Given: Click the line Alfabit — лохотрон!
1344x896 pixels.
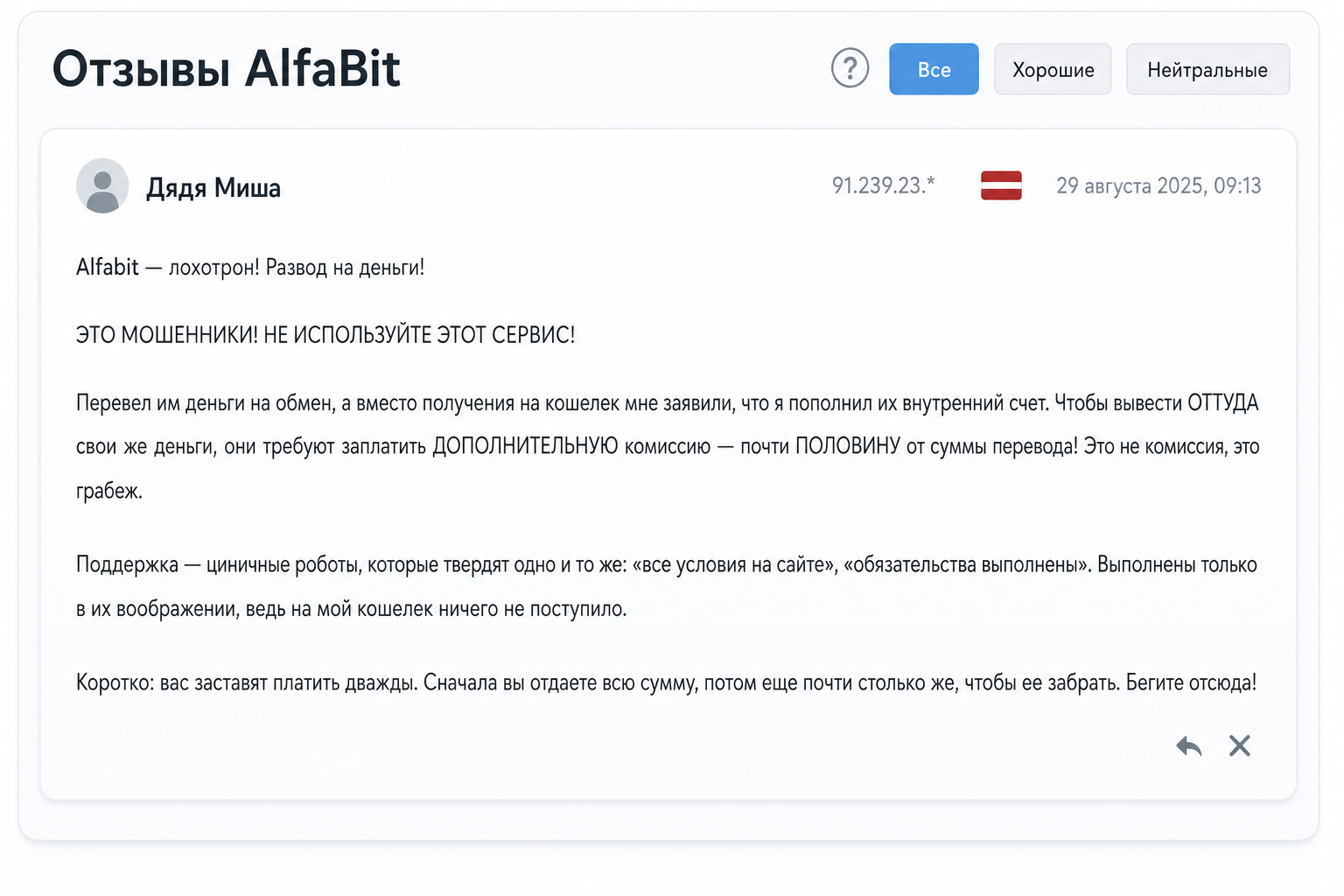Looking at the screenshot, I should (x=250, y=267).
